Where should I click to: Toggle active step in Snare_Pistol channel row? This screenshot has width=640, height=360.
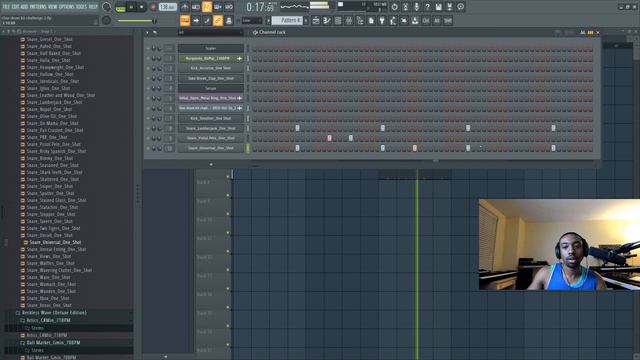[329, 138]
